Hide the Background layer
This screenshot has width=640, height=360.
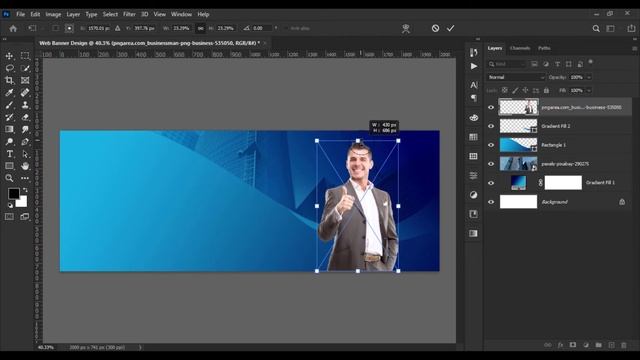pyautogui.click(x=491, y=202)
